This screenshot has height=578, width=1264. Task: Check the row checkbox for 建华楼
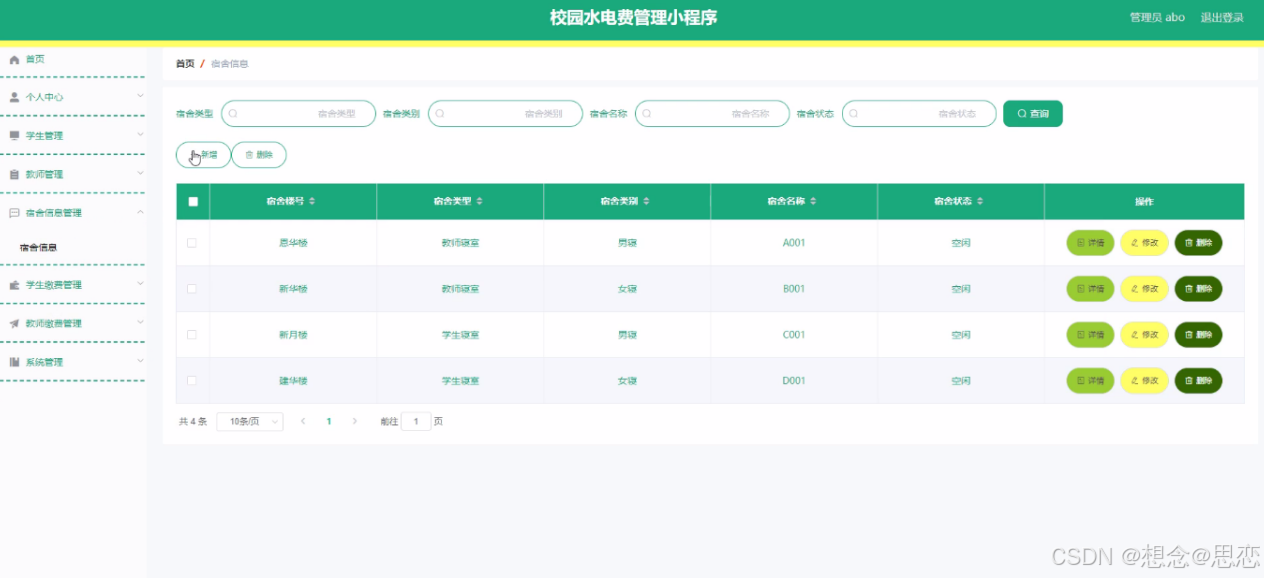[192, 381]
